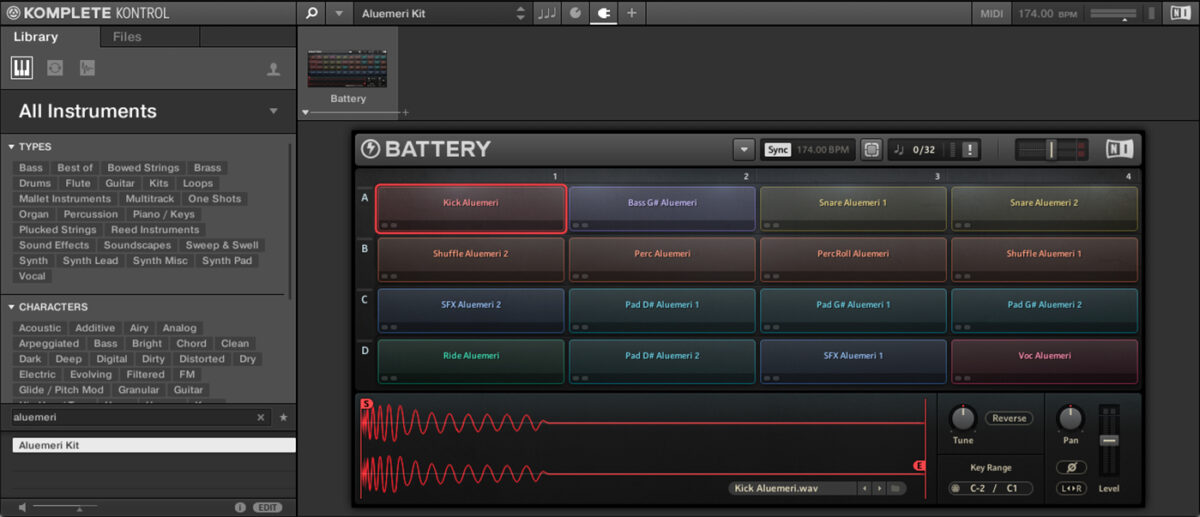Toggle prehear speaker icon

pos(22,507)
